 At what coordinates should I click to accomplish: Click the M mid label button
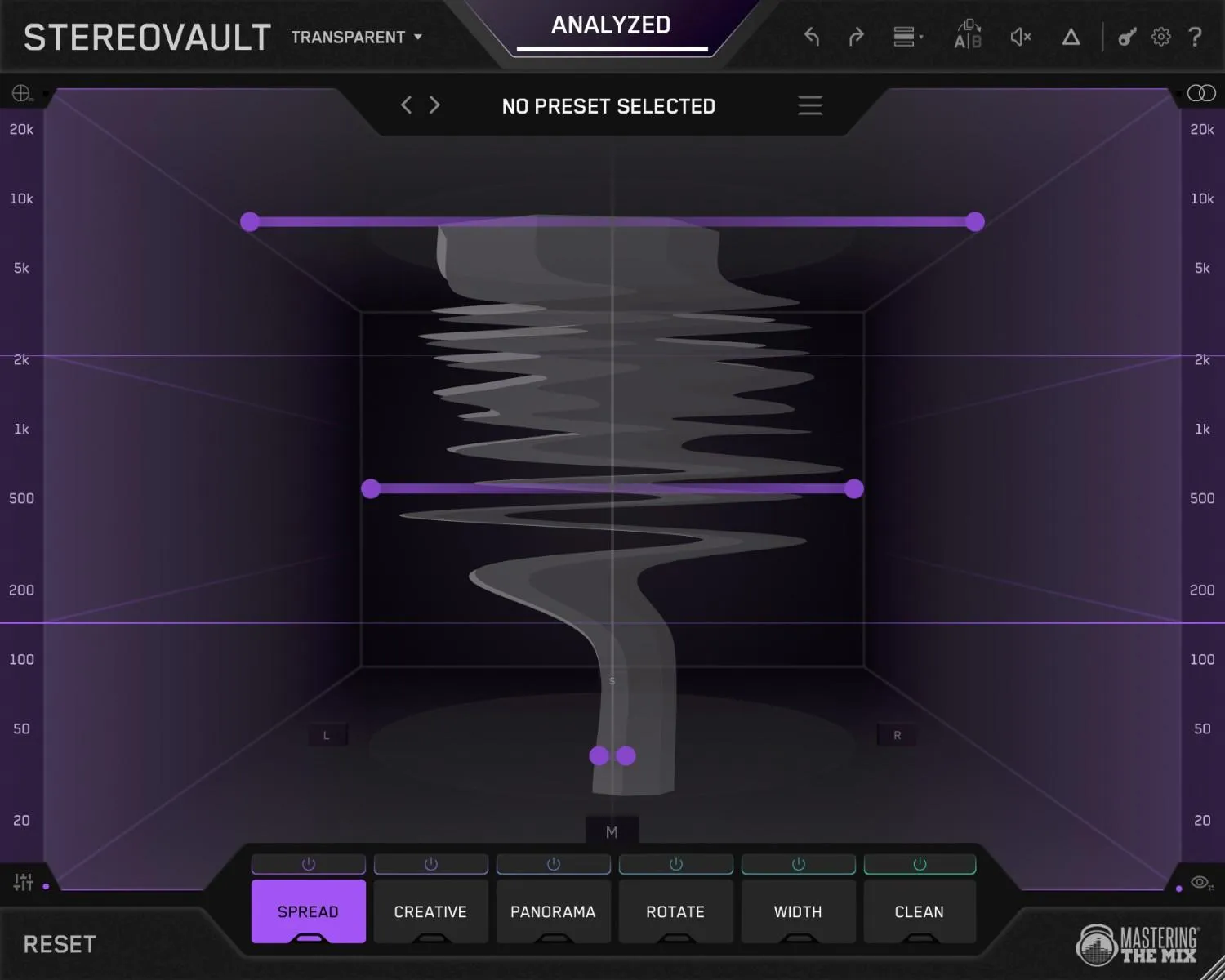coord(612,831)
